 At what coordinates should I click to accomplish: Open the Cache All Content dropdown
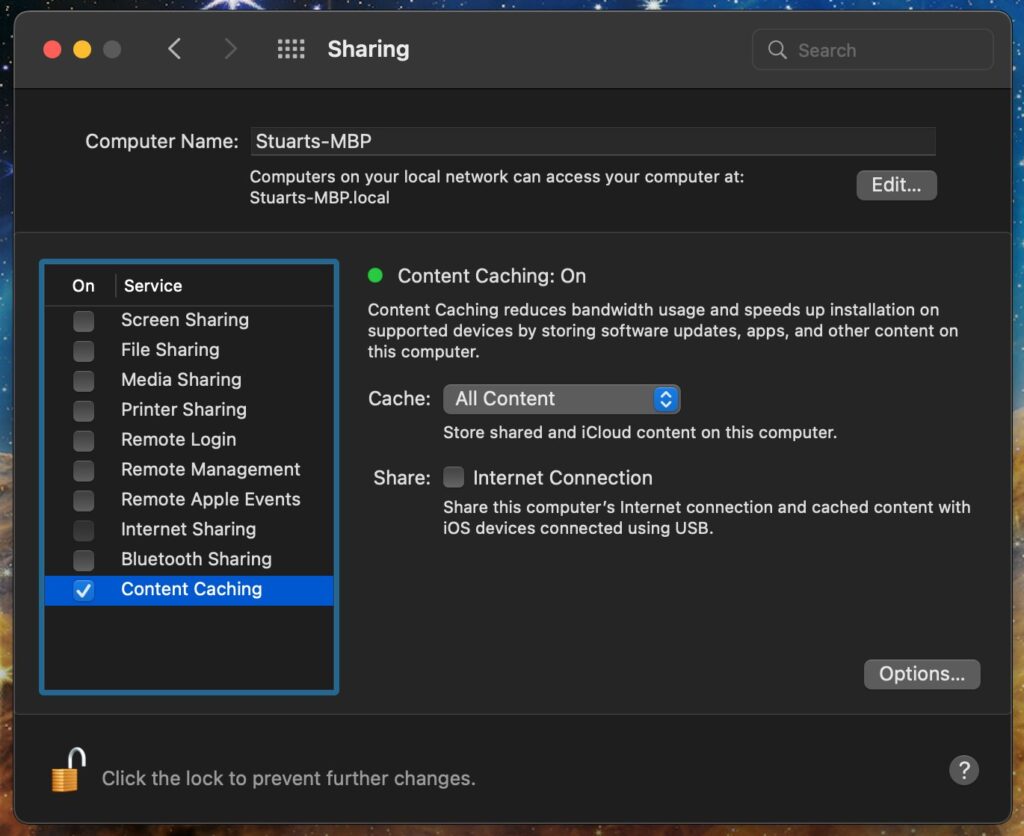[x=562, y=399]
